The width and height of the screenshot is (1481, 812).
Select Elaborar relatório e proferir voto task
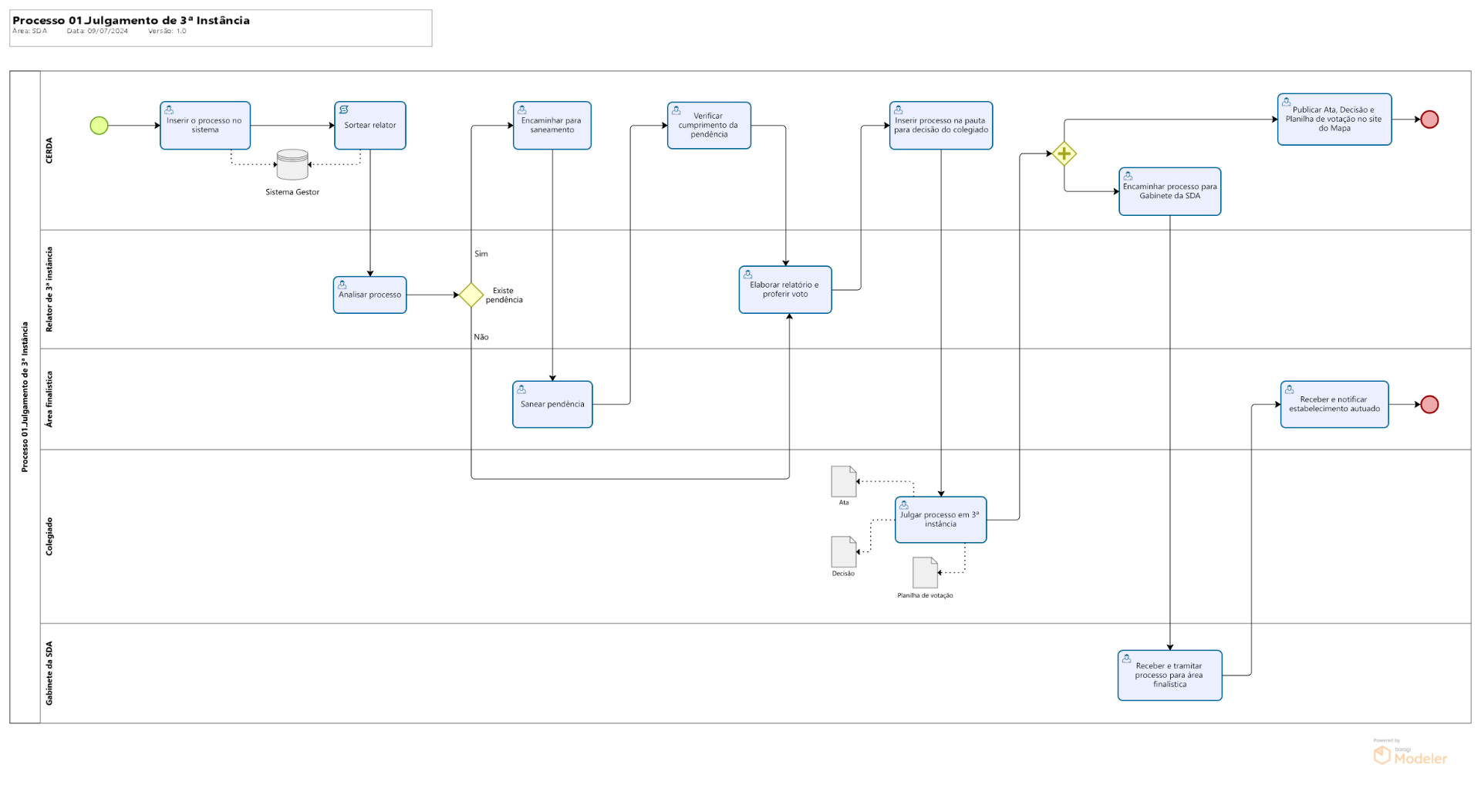point(785,290)
